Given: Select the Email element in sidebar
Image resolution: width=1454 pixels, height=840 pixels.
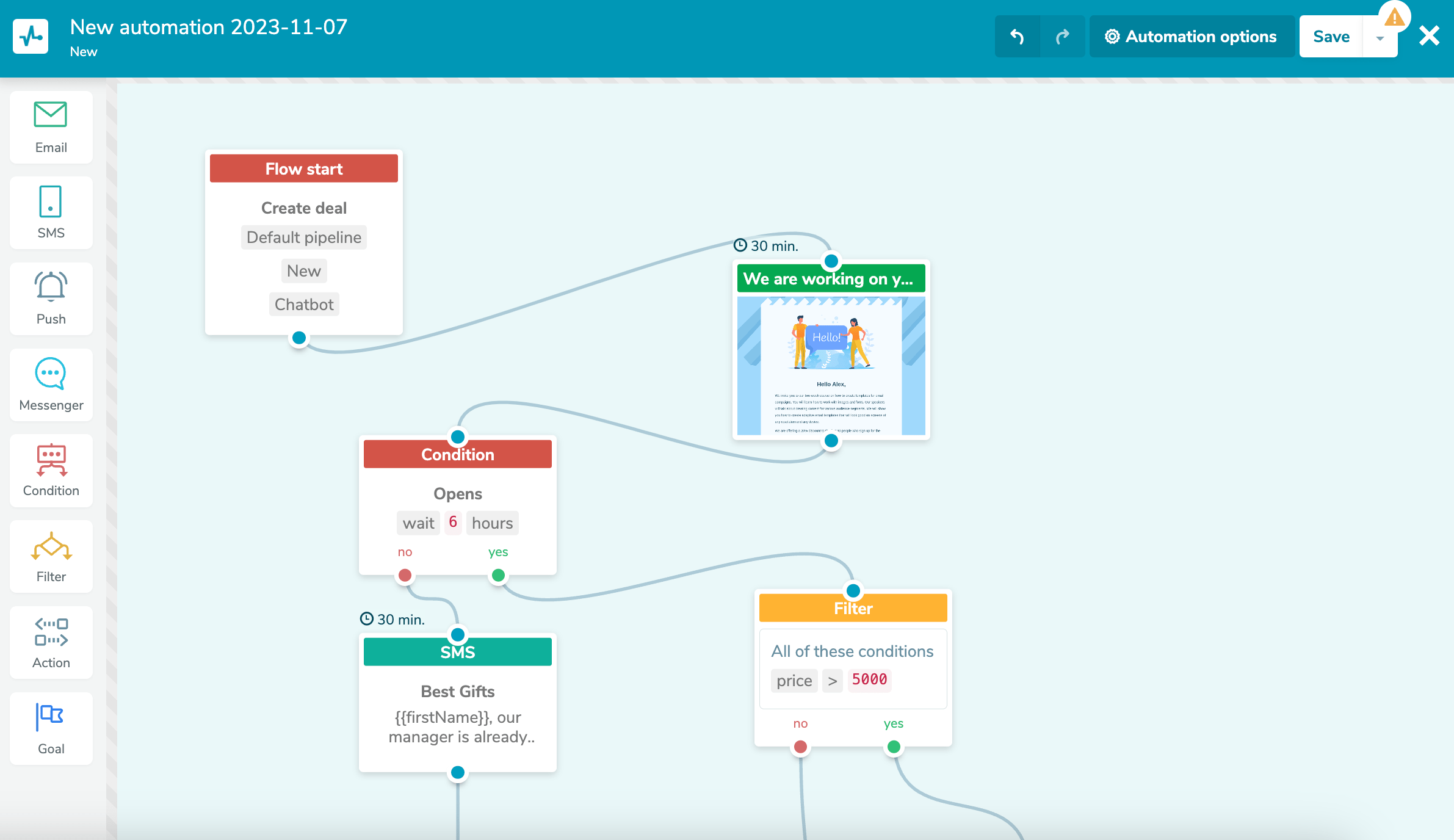Looking at the screenshot, I should point(51,127).
